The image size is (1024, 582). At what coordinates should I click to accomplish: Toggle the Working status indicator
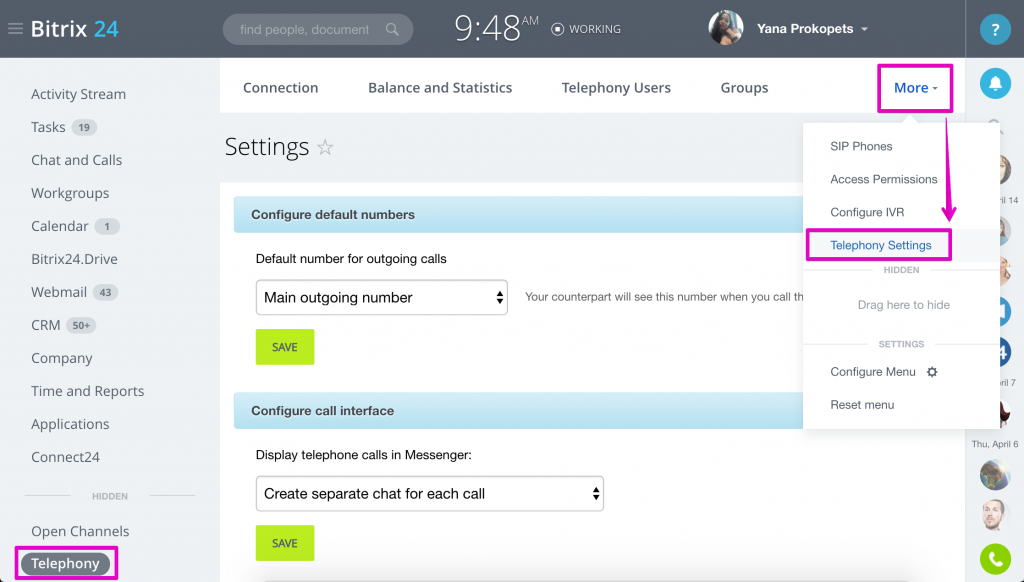coord(586,29)
